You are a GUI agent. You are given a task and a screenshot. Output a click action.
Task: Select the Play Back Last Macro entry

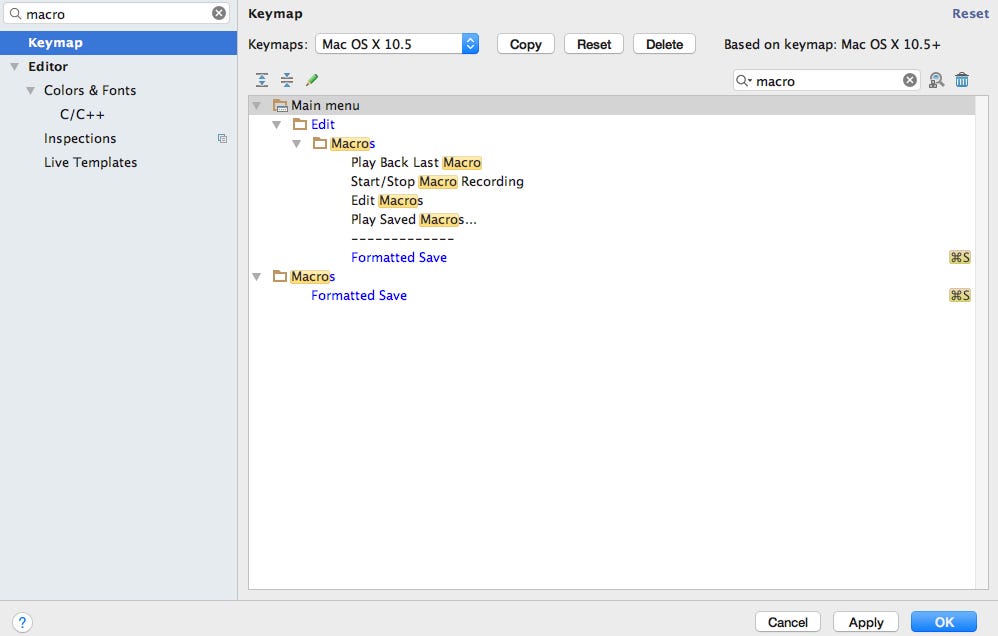417,162
